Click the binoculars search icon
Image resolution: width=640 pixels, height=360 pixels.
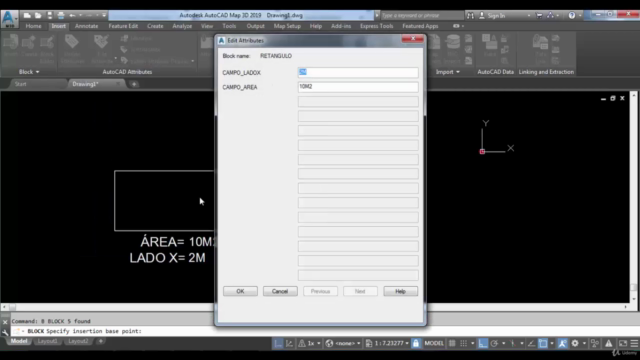470,16
